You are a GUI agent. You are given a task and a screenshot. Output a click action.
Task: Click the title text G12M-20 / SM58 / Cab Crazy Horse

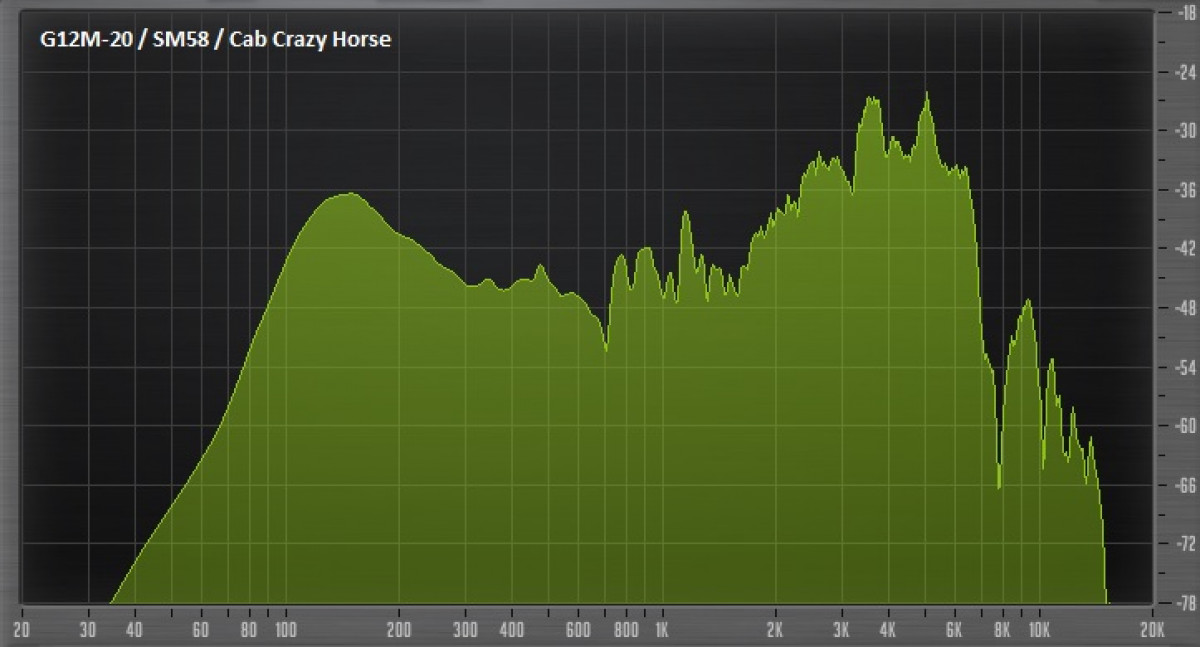[208, 40]
